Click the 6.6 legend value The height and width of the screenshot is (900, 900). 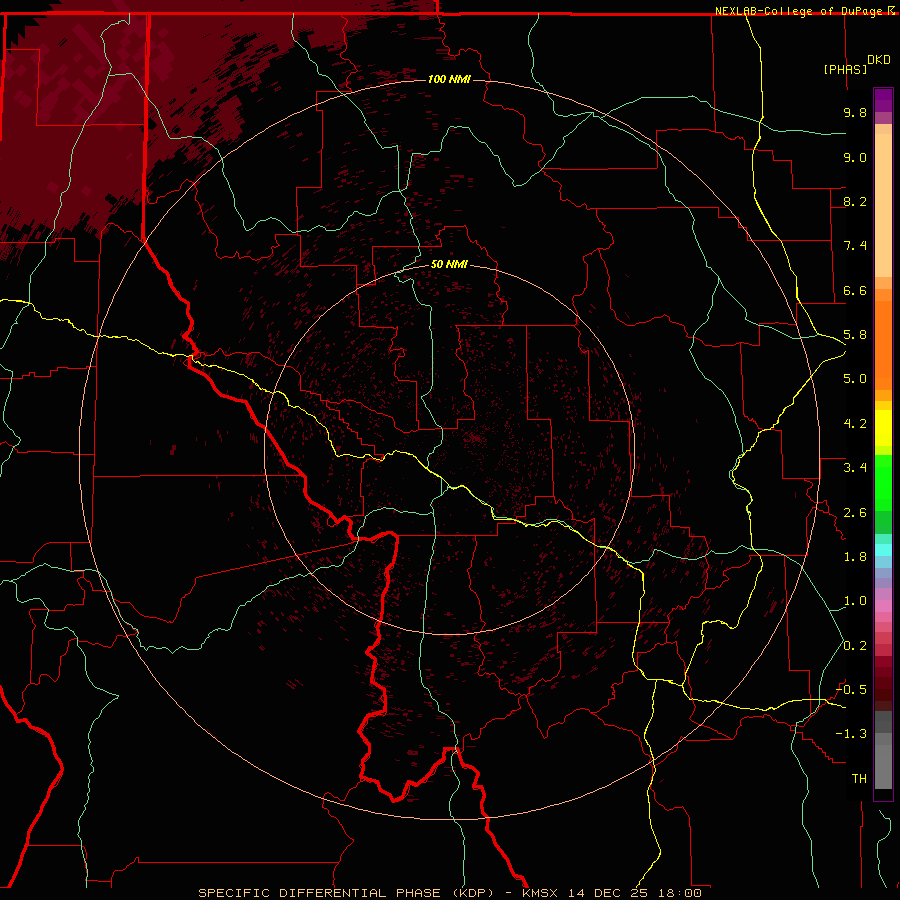tap(855, 290)
